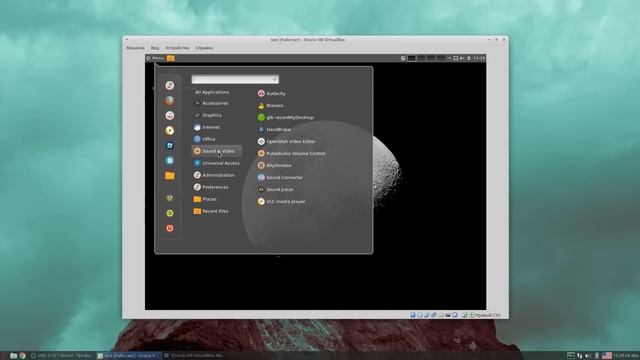Click the volume icon in the guest panel

point(462,58)
